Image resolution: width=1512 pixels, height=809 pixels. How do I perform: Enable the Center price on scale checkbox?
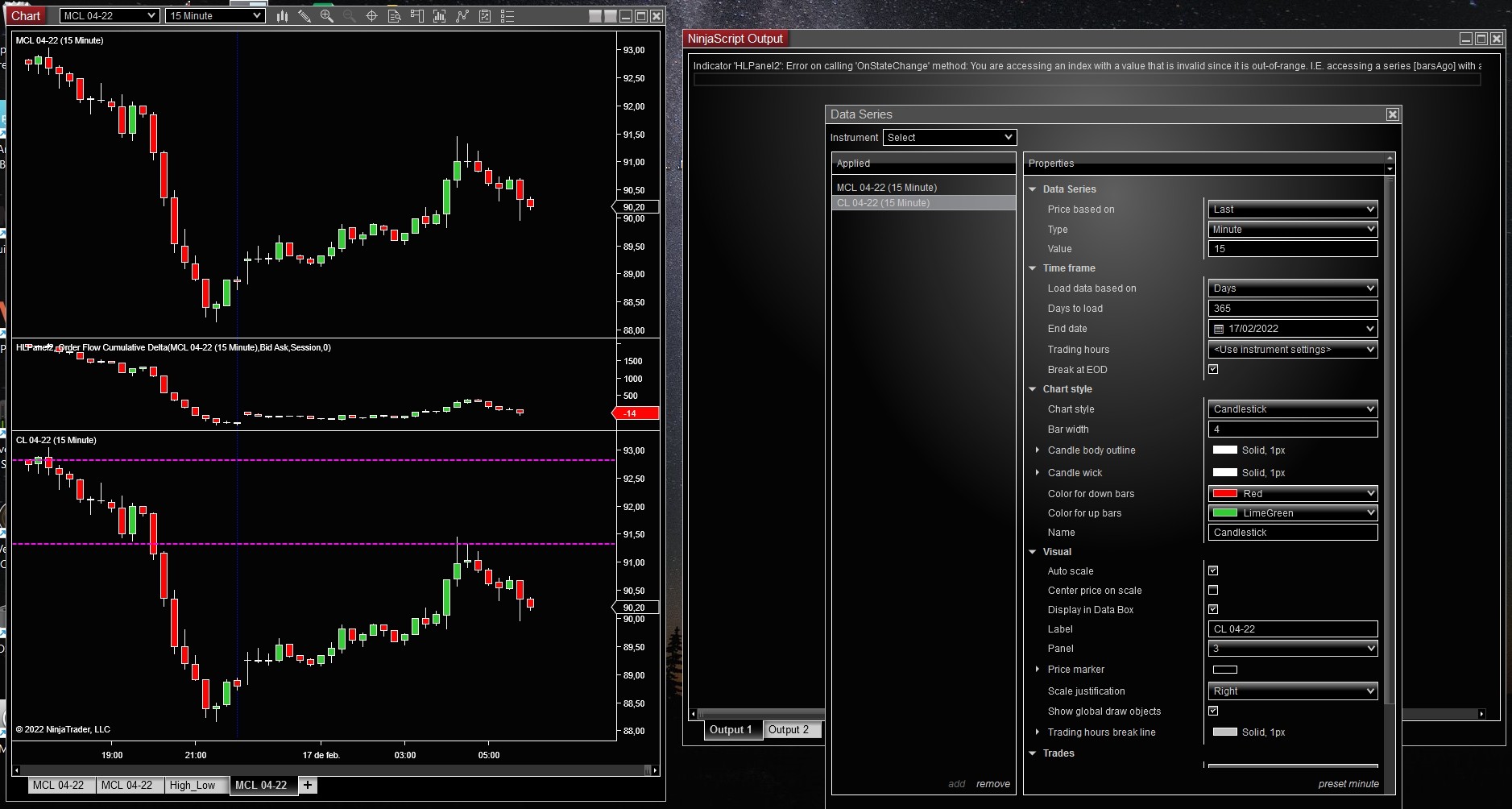pos(1213,591)
